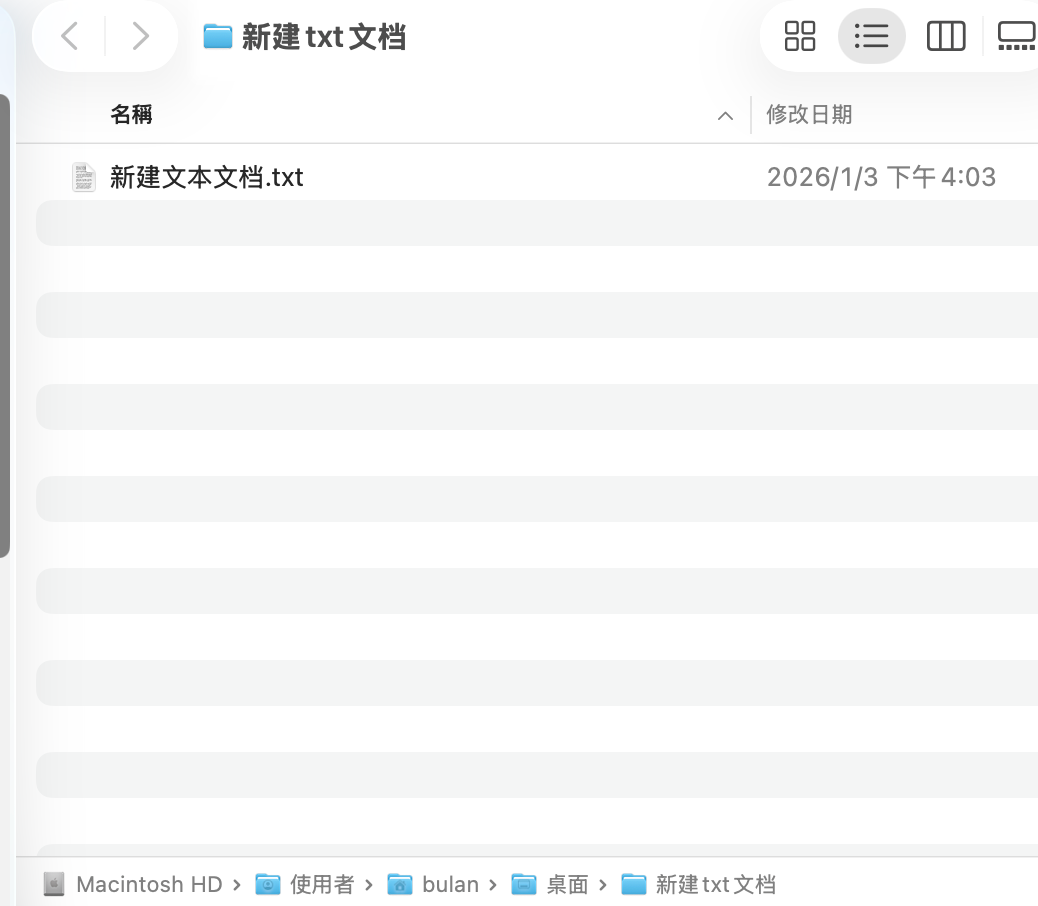Switch to gallery view
Image resolution: width=1038 pixels, height=906 pixels.
(1016, 37)
